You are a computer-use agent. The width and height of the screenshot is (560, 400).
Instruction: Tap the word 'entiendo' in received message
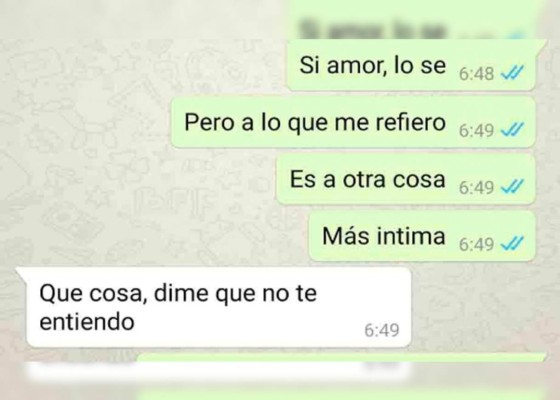click(87, 321)
